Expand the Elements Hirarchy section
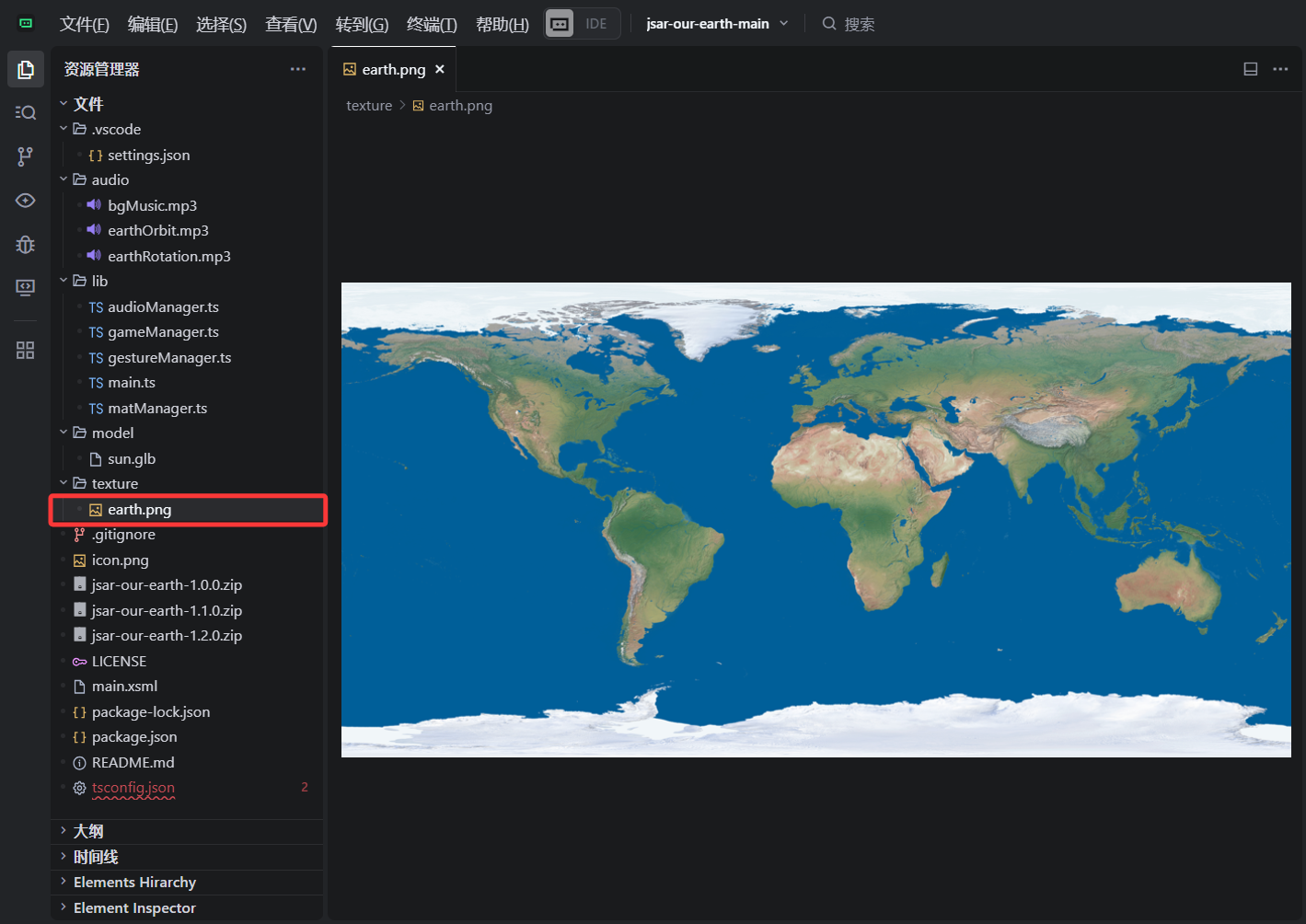1306x924 pixels. tap(134, 883)
